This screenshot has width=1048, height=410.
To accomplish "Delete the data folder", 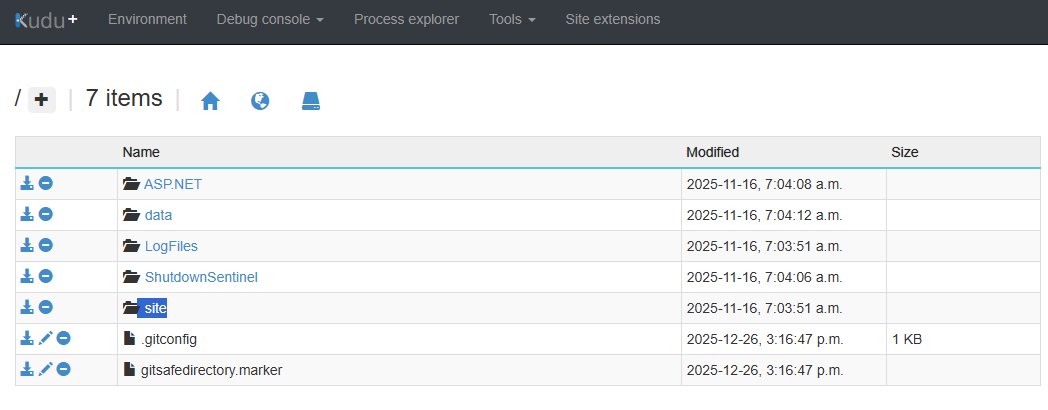I will 46,215.
